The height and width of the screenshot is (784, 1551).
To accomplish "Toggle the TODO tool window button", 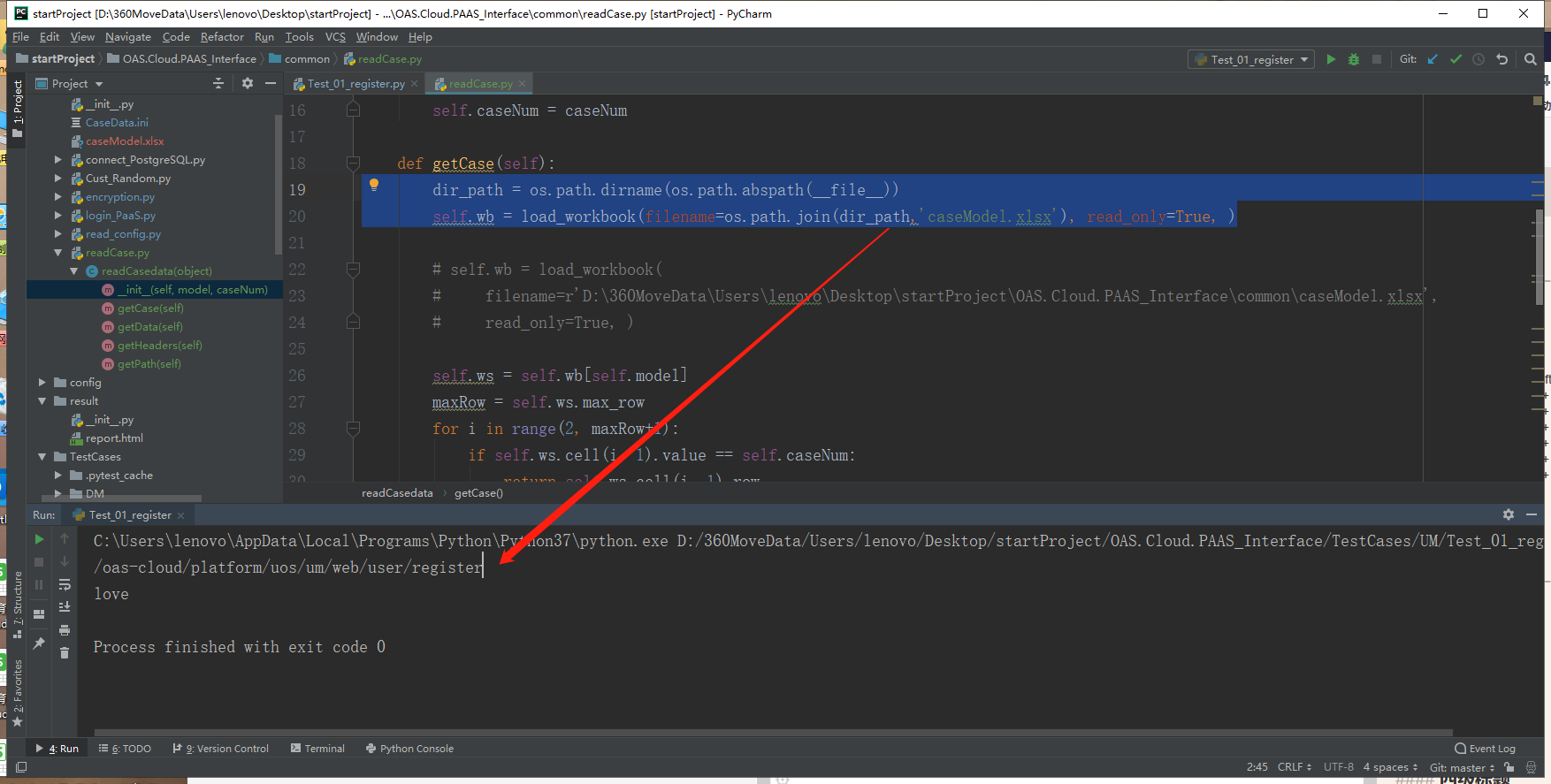I will (x=125, y=749).
